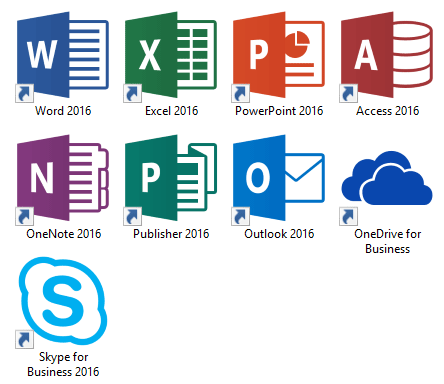Click the "Skype for Business 2016" label
The width and height of the screenshot is (444, 384).
(x=63, y=364)
